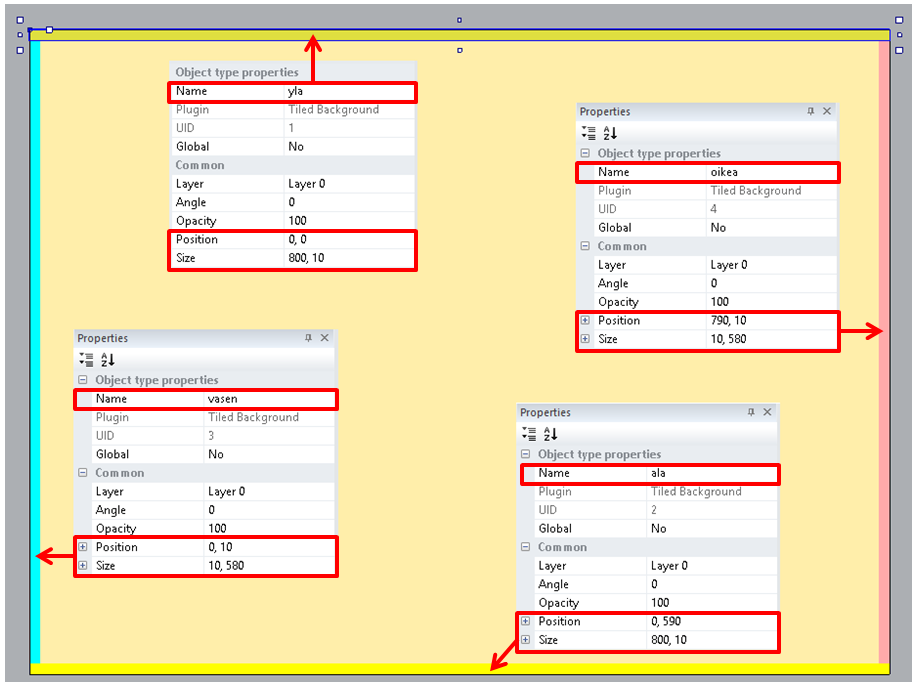Pin the oikea Properties panel
Viewport: 913px width, 685px height.
[x=811, y=112]
